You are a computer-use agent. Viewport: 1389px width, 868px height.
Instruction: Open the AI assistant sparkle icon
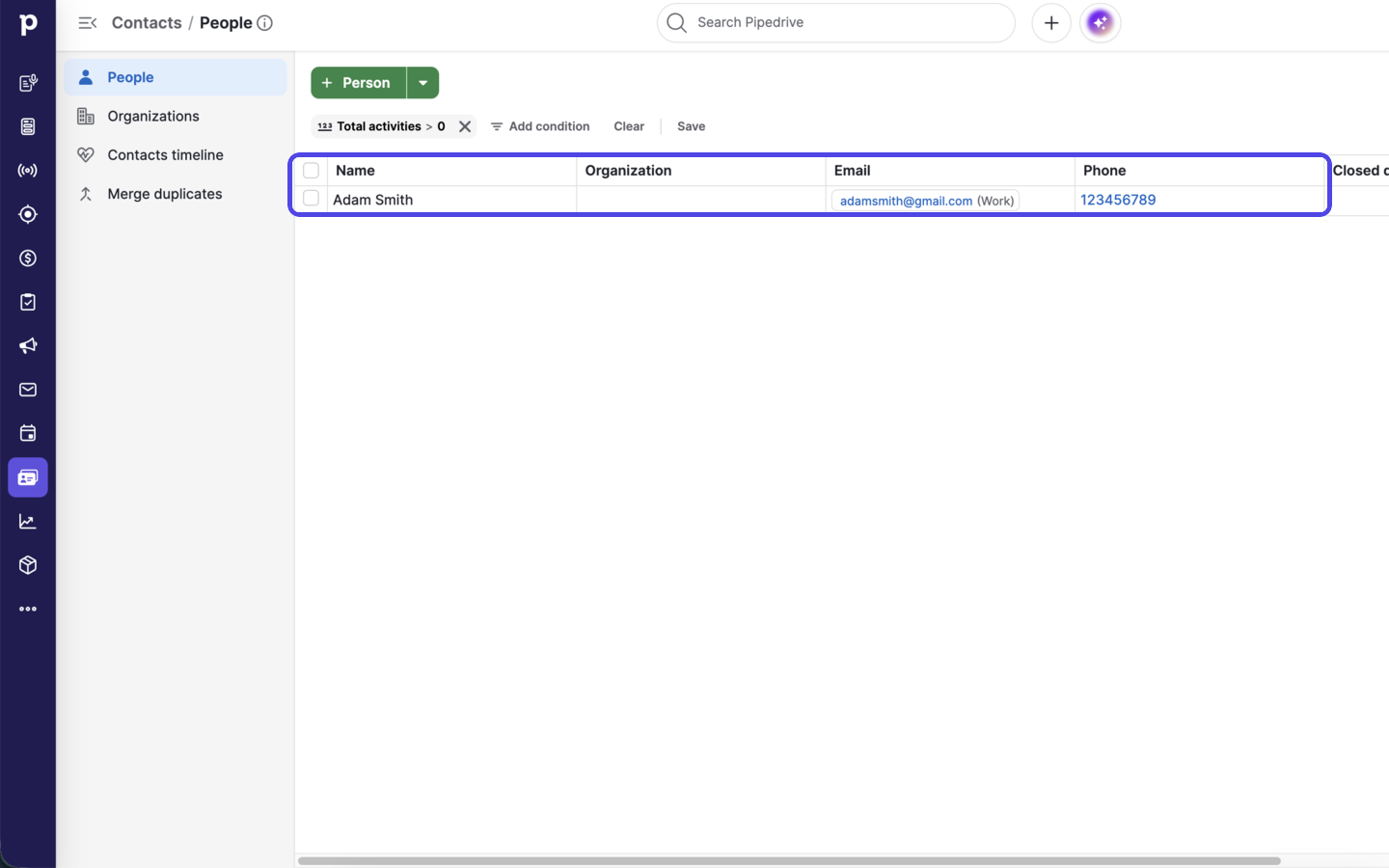(1101, 23)
